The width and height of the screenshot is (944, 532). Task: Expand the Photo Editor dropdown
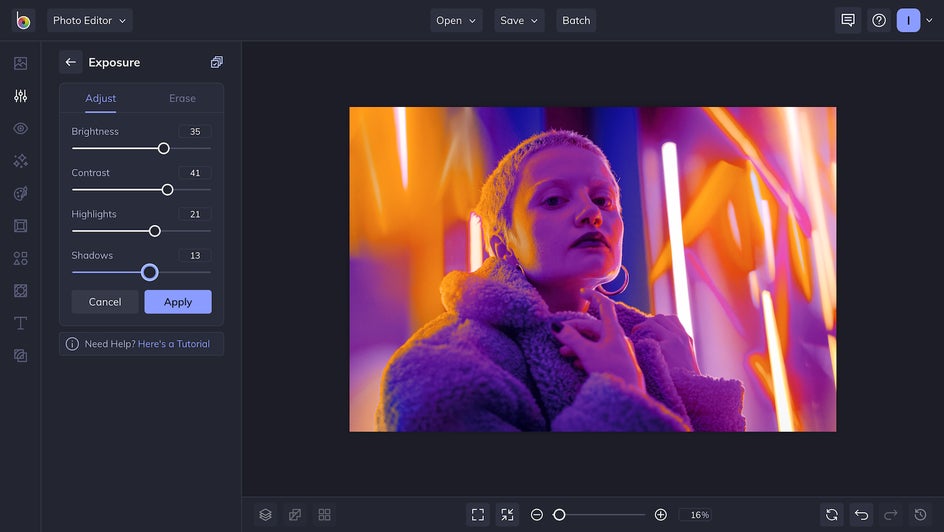click(90, 20)
